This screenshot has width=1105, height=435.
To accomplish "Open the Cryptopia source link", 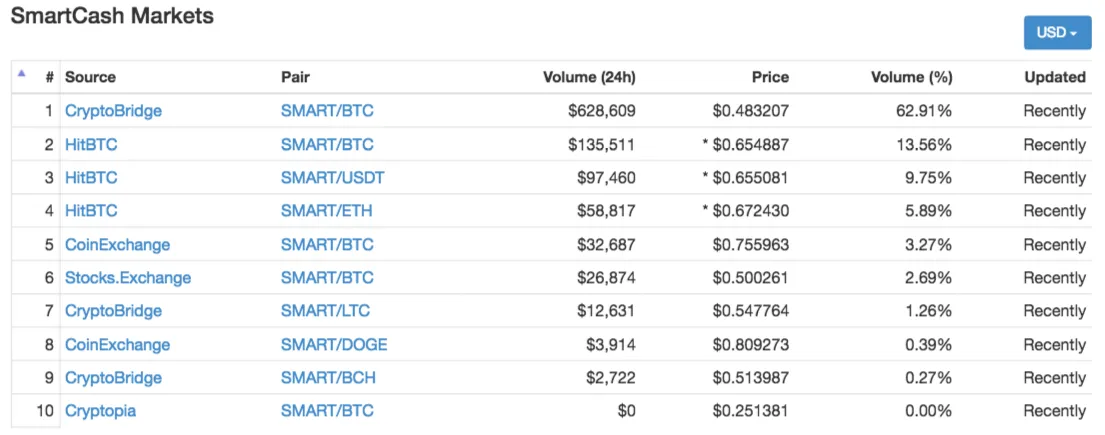I will click(x=100, y=411).
